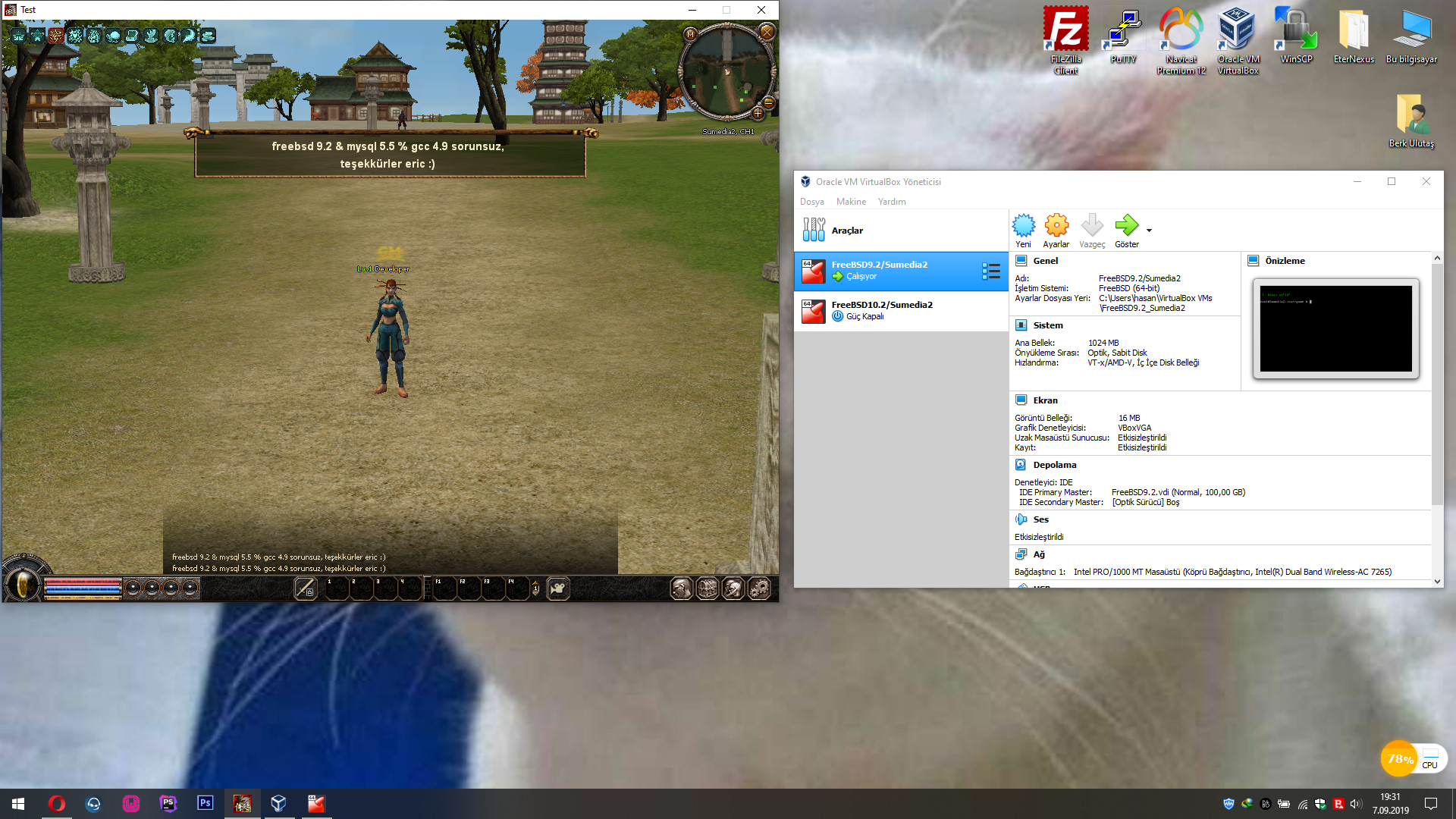Click the Ekran section header link
The image size is (1456, 819).
(x=1045, y=400)
